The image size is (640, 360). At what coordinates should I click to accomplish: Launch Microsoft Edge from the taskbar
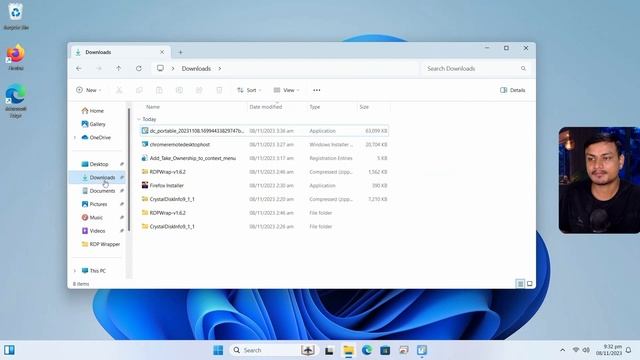tap(367, 350)
